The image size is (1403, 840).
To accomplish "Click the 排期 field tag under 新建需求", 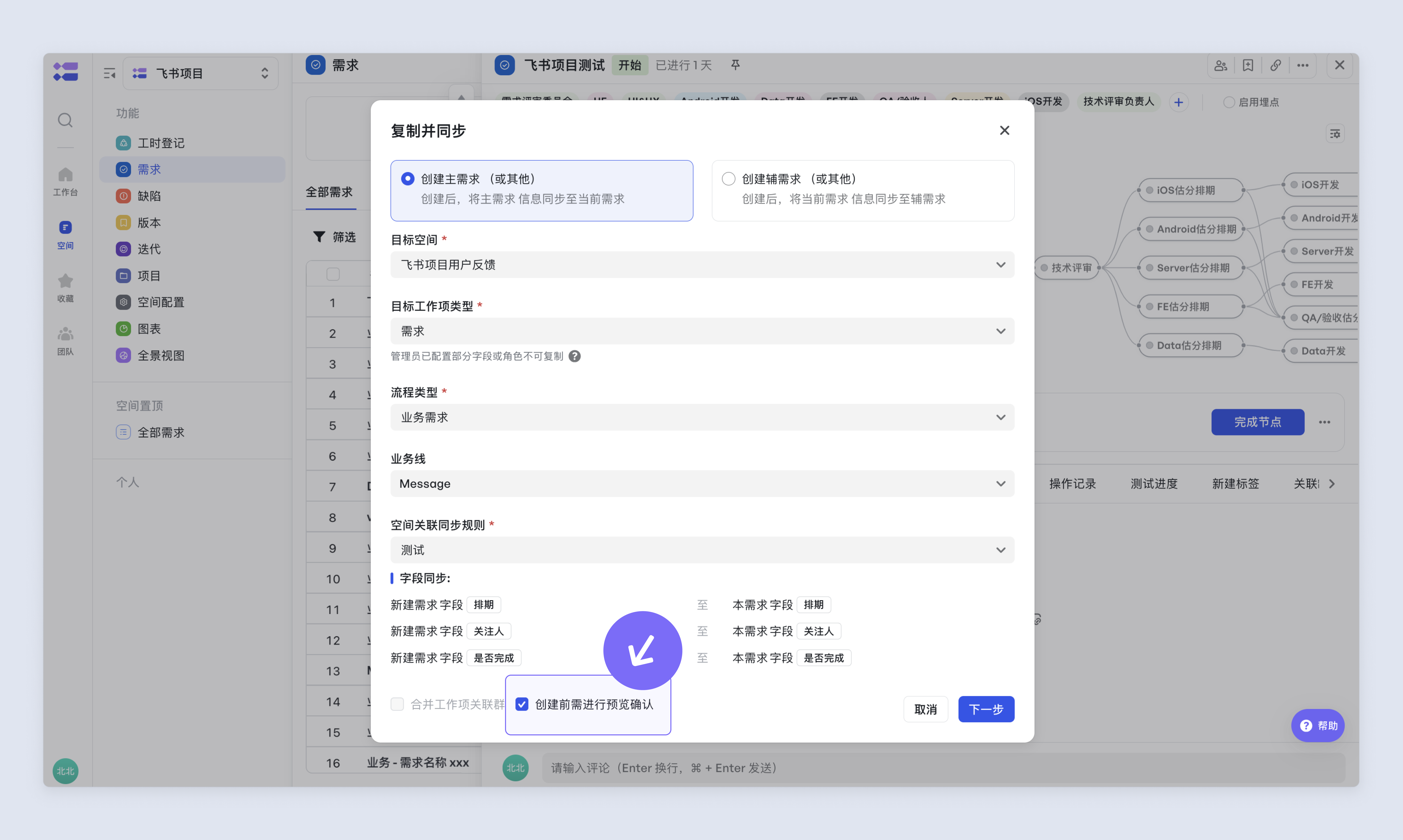I will coord(484,605).
